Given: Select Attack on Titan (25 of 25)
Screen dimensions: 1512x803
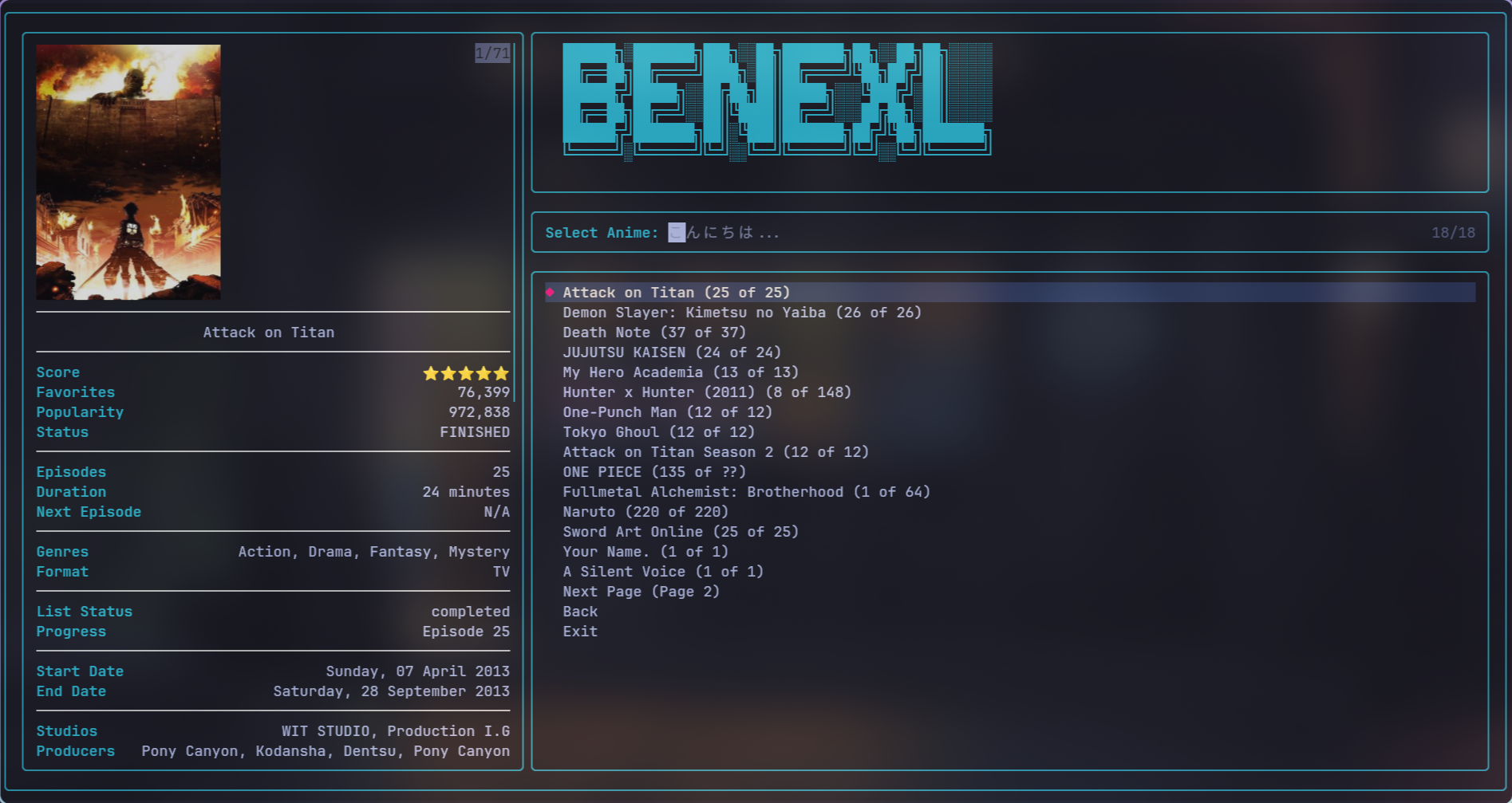Looking at the screenshot, I should point(1010,293).
